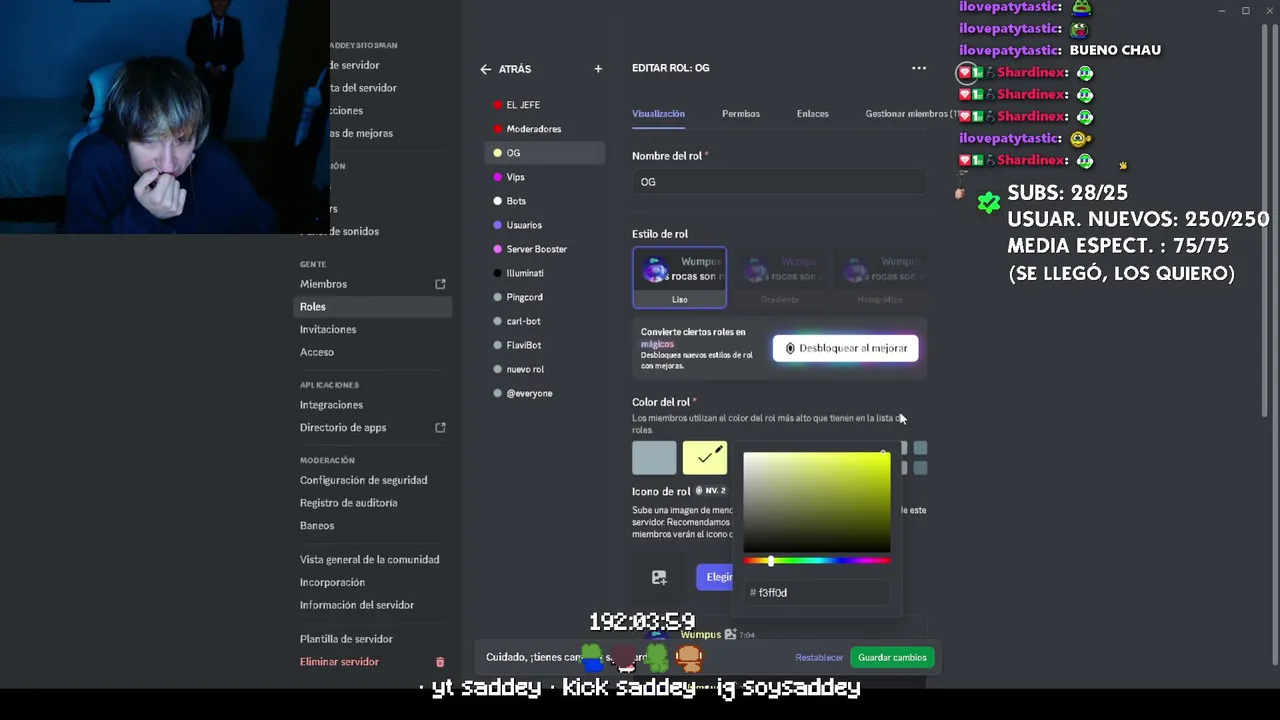The height and width of the screenshot is (720, 1280).
Task: Select the Pingcord role
Action: click(x=545, y=297)
